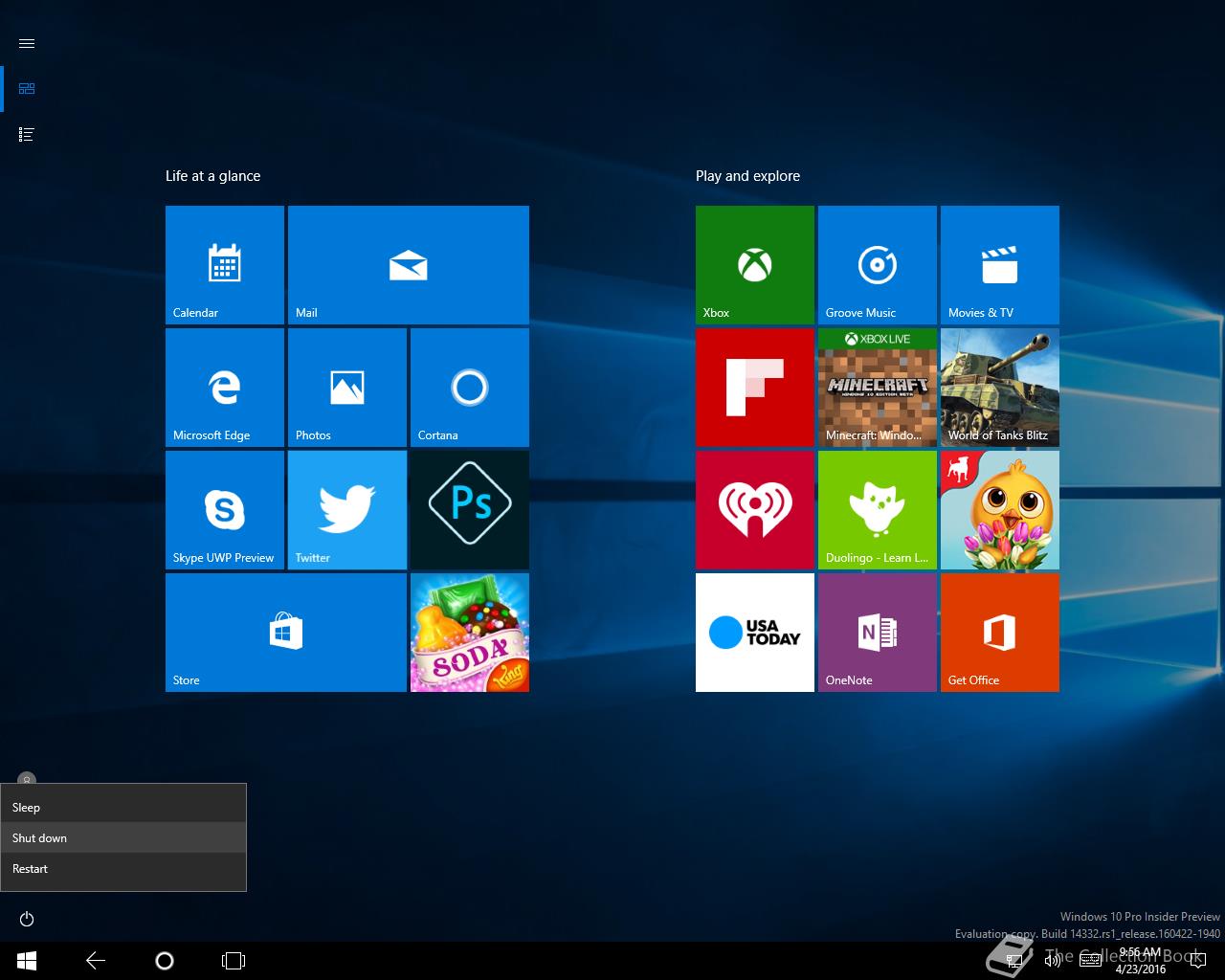Viewport: 1225px width, 980px height.
Task: Click the Windows Start button
Action: [27, 961]
